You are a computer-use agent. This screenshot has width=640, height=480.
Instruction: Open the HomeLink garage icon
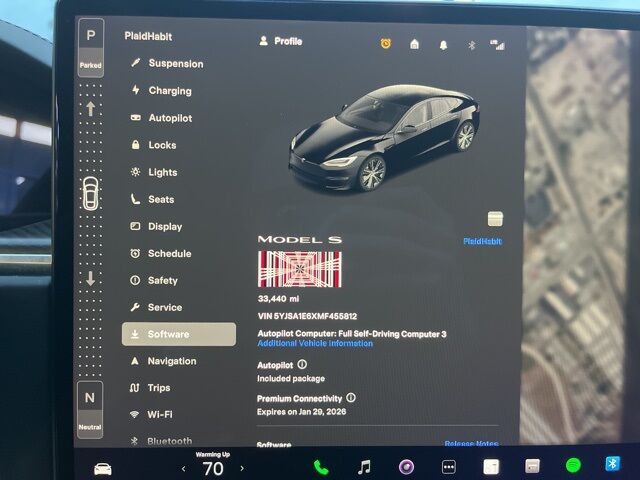click(x=414, y=45)
